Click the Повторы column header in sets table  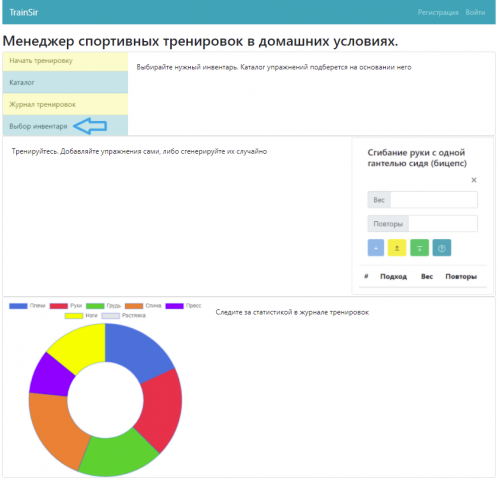(461, 277)
